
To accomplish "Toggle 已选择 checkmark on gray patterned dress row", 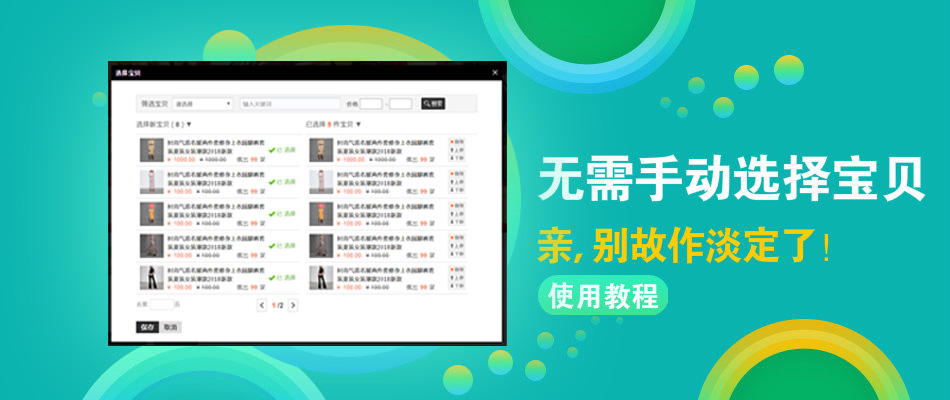I will (282, 246).
